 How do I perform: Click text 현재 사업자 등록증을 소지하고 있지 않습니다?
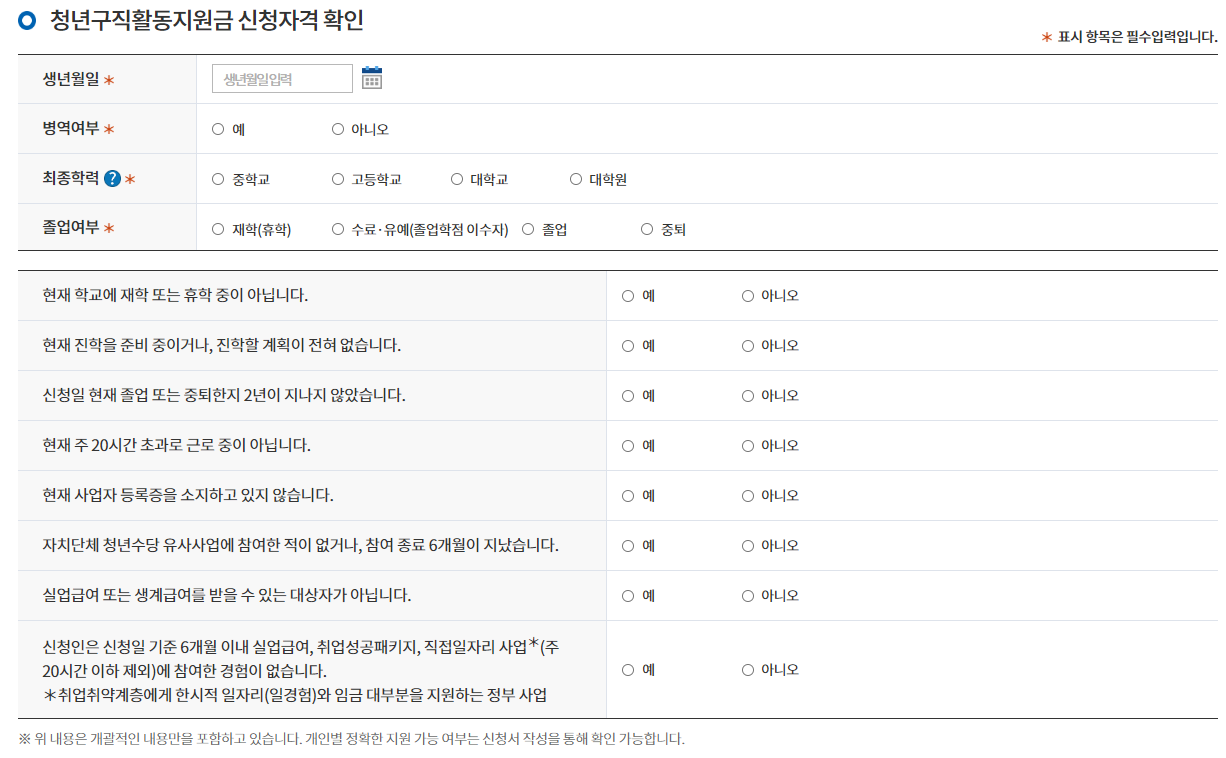coord(188,495)
